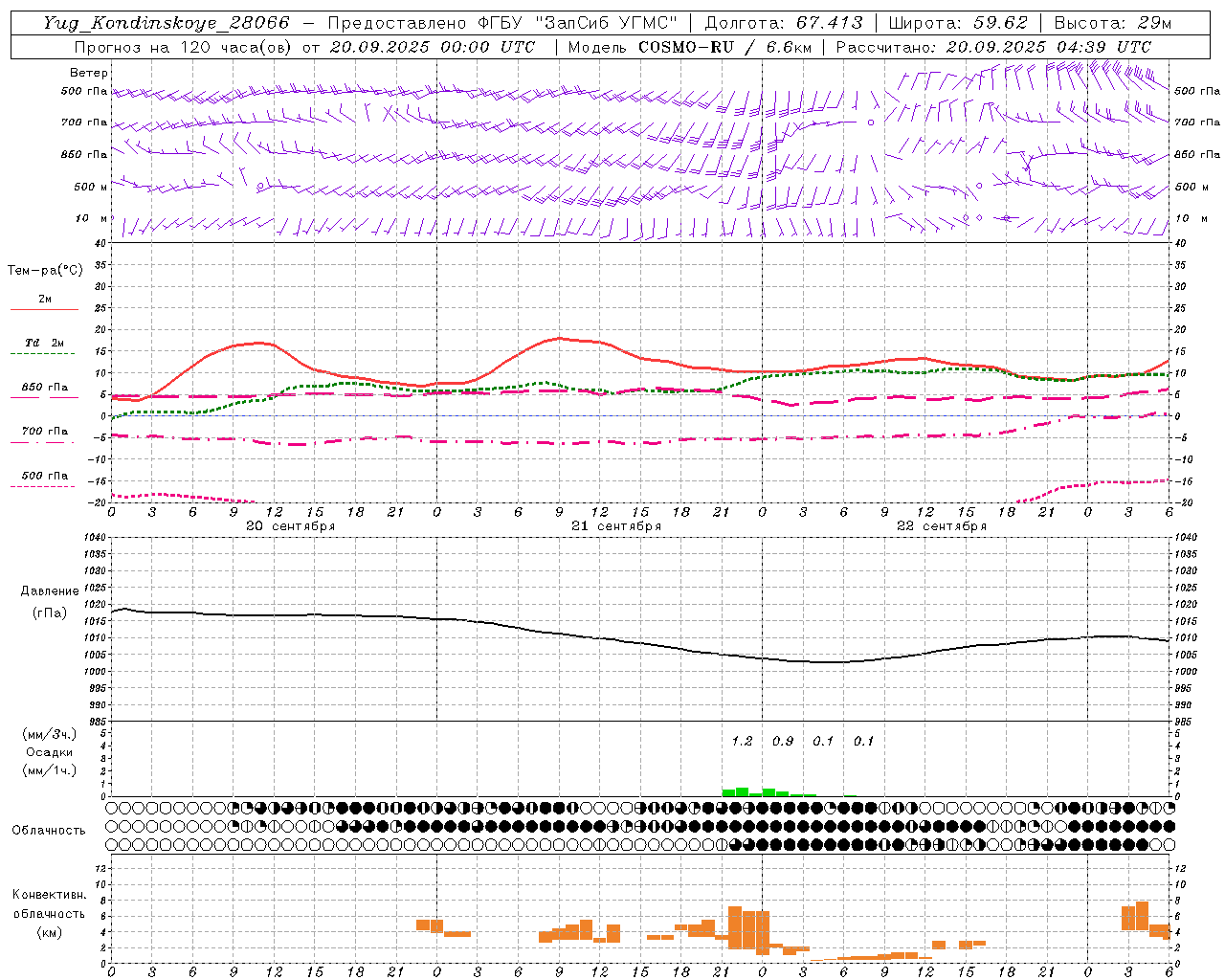Click the 21 сентября date label
Screen dimensions: 1225x980
click(616, 526)
